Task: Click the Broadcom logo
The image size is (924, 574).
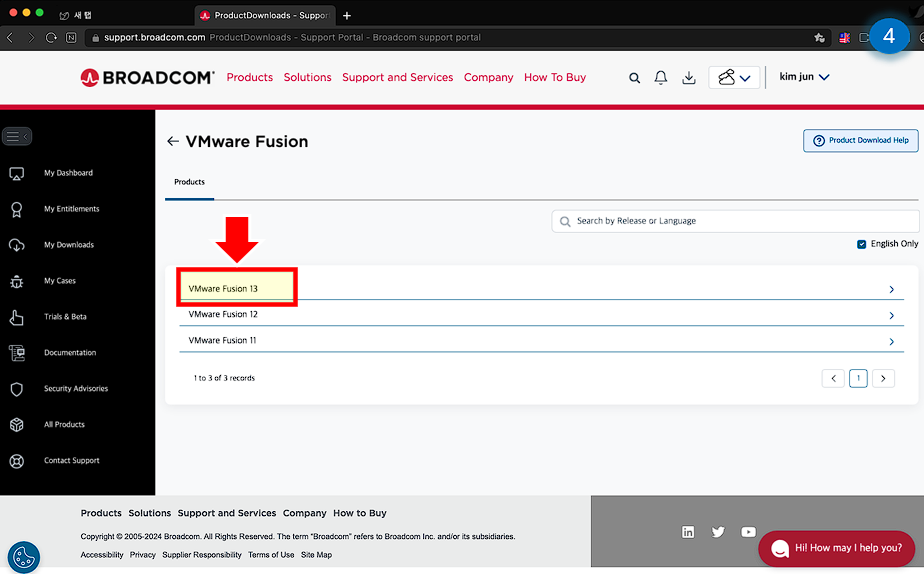Action: pos(147,77)
